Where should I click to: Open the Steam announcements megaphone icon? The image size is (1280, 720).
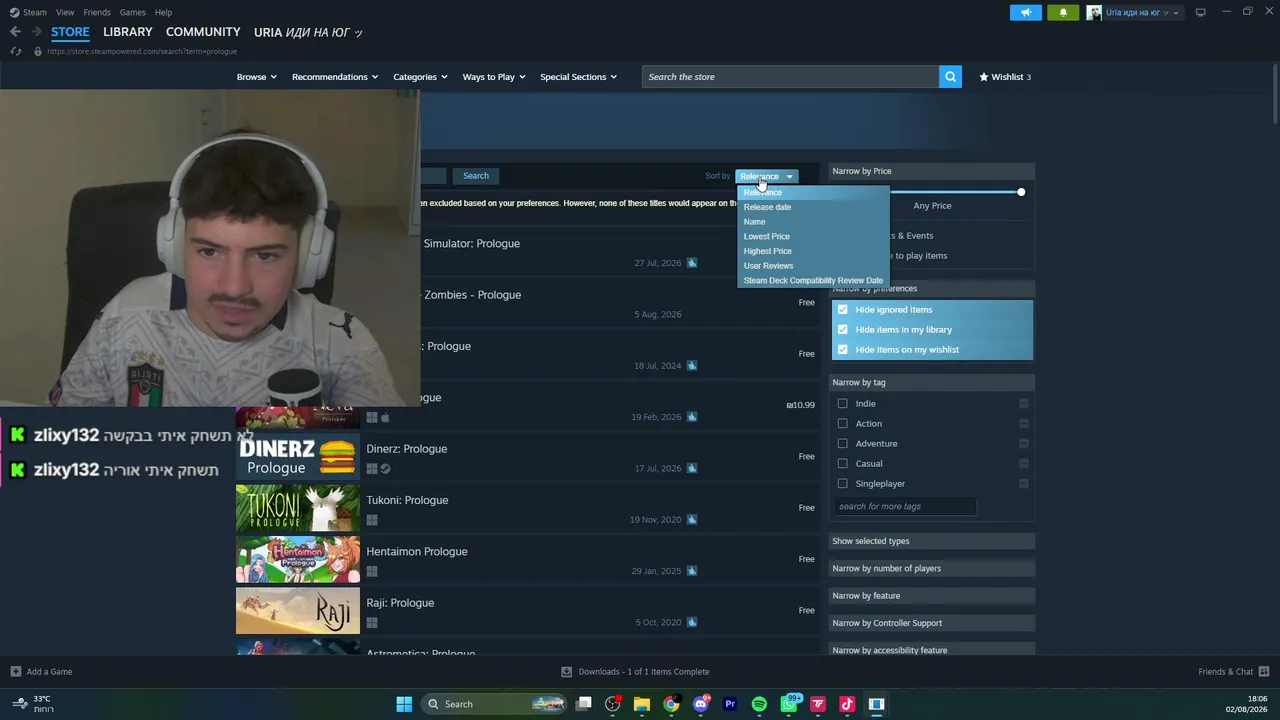pyautogui.click(x=1025, y=12)
